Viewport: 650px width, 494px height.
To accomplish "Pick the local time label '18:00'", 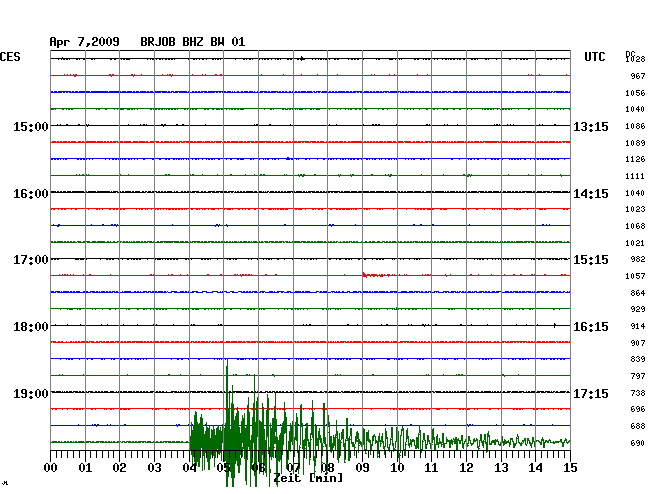I will pyautogui.click(x=31, y=327).
